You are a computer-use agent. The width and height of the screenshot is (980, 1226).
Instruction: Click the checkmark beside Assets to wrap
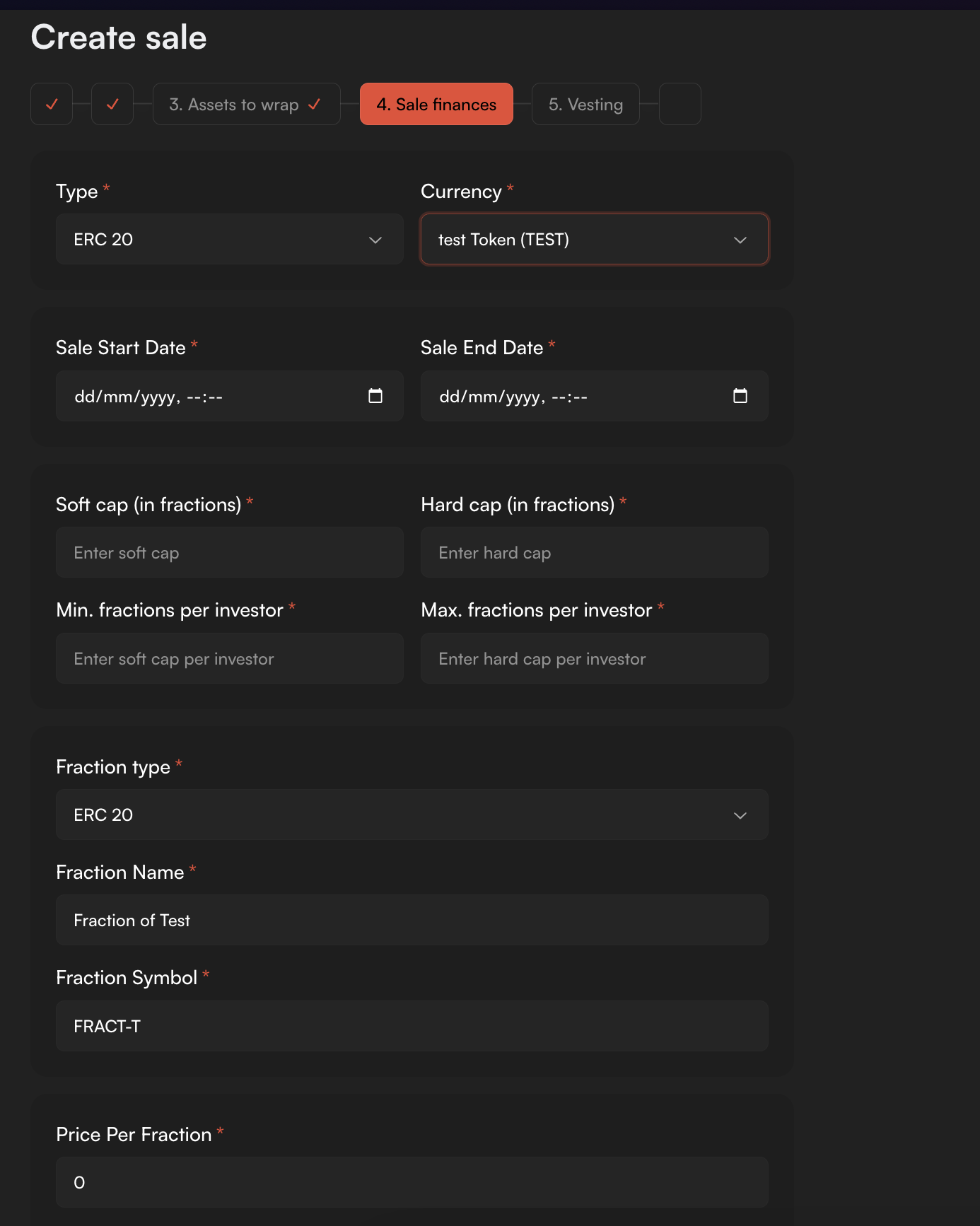pos(315,104)
